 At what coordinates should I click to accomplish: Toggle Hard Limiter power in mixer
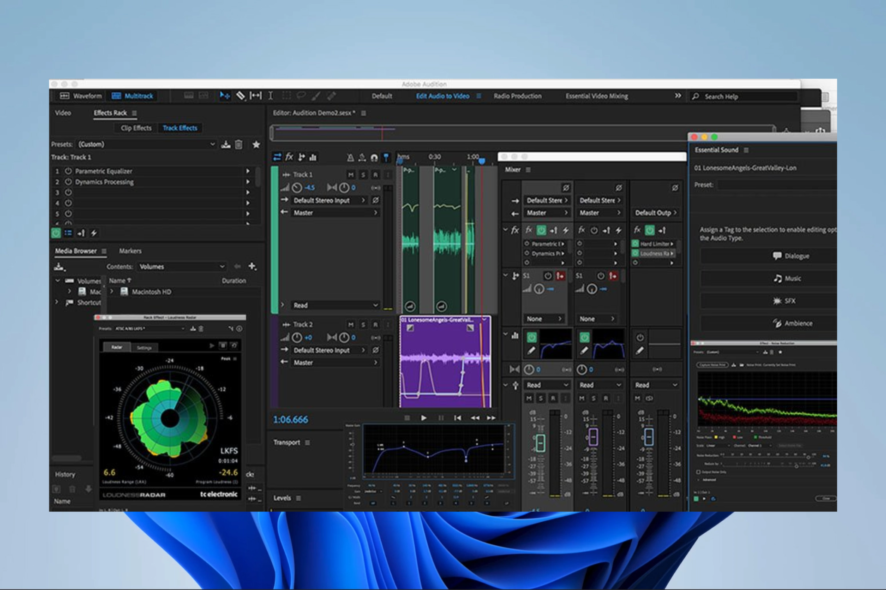636,244
